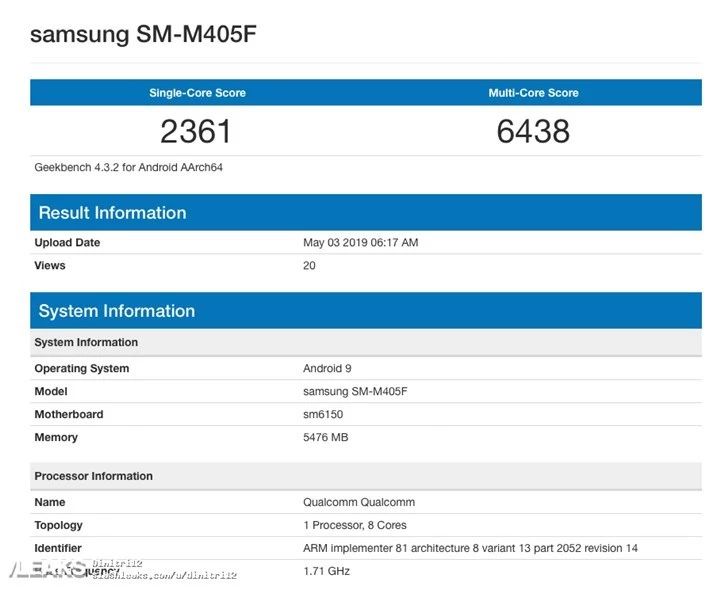Click the ARM implementer Identifier value
The image size is (728, 593).
(470, 548)
